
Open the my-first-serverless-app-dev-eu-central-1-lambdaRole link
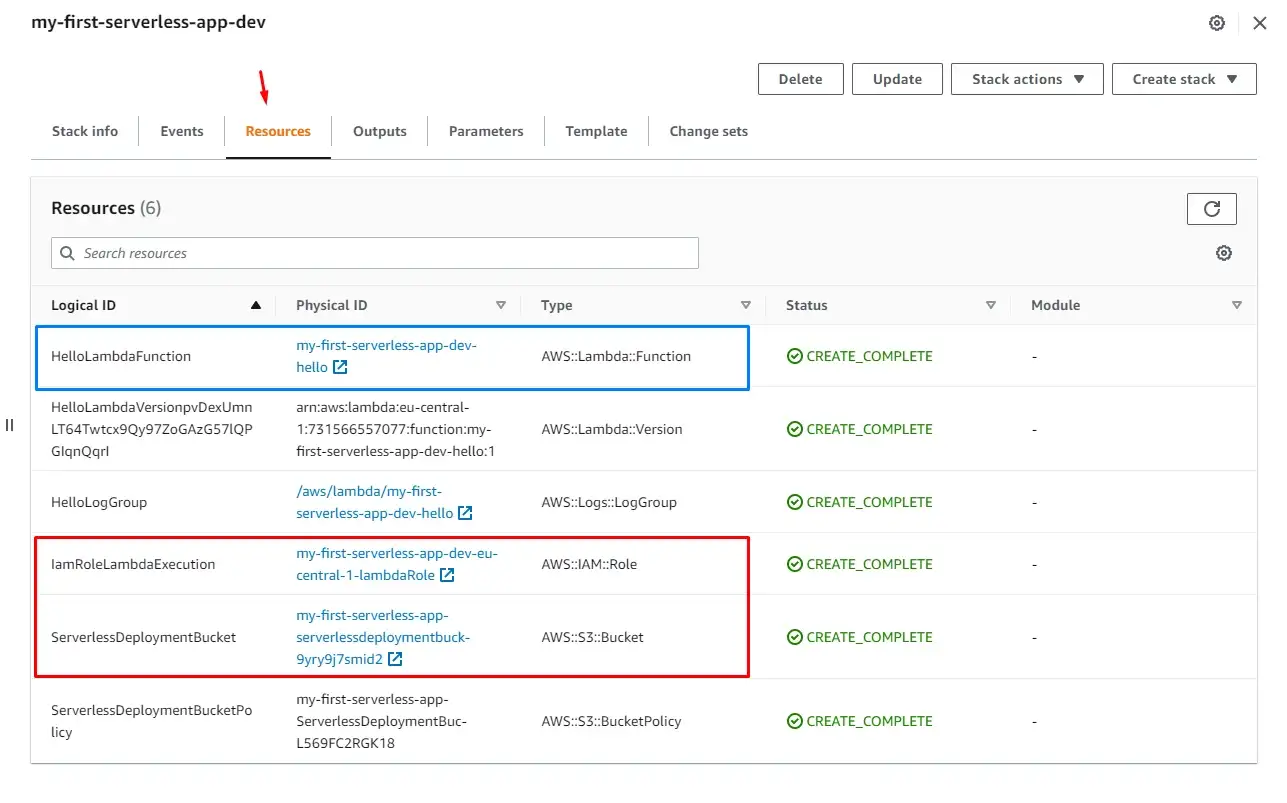click(396, 554)
